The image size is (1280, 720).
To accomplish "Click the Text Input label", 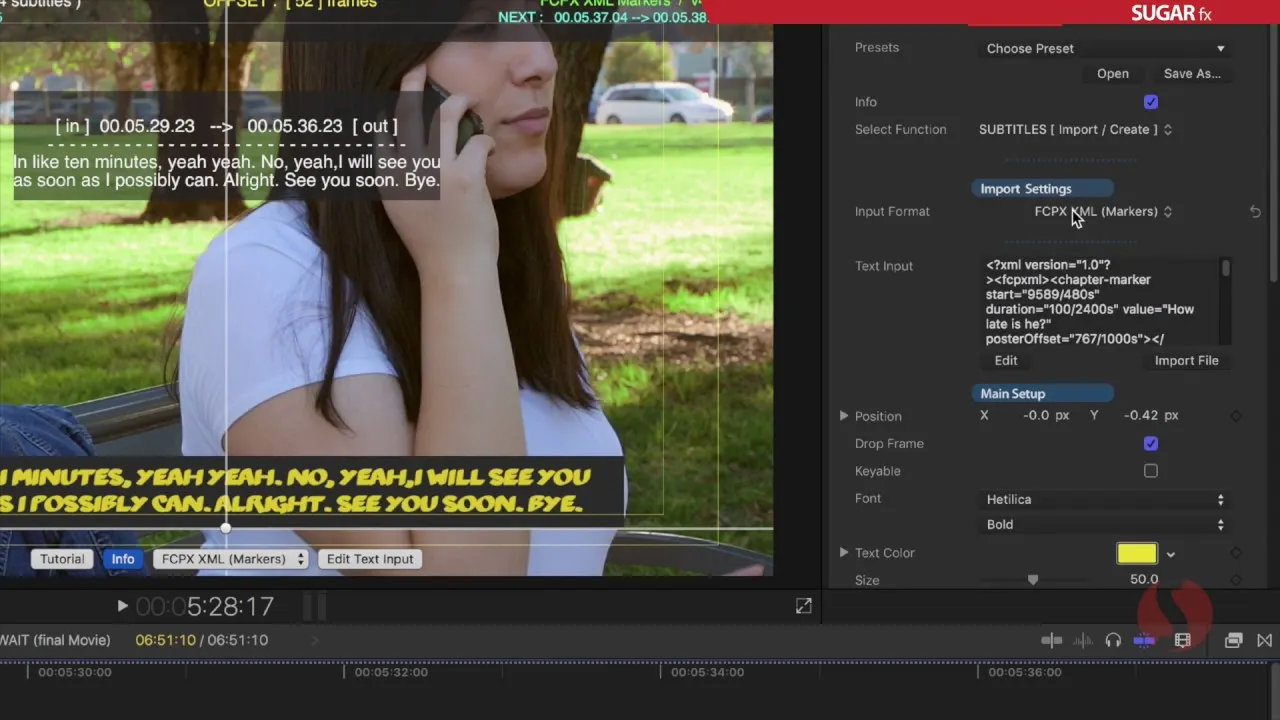I will [884, 266].
